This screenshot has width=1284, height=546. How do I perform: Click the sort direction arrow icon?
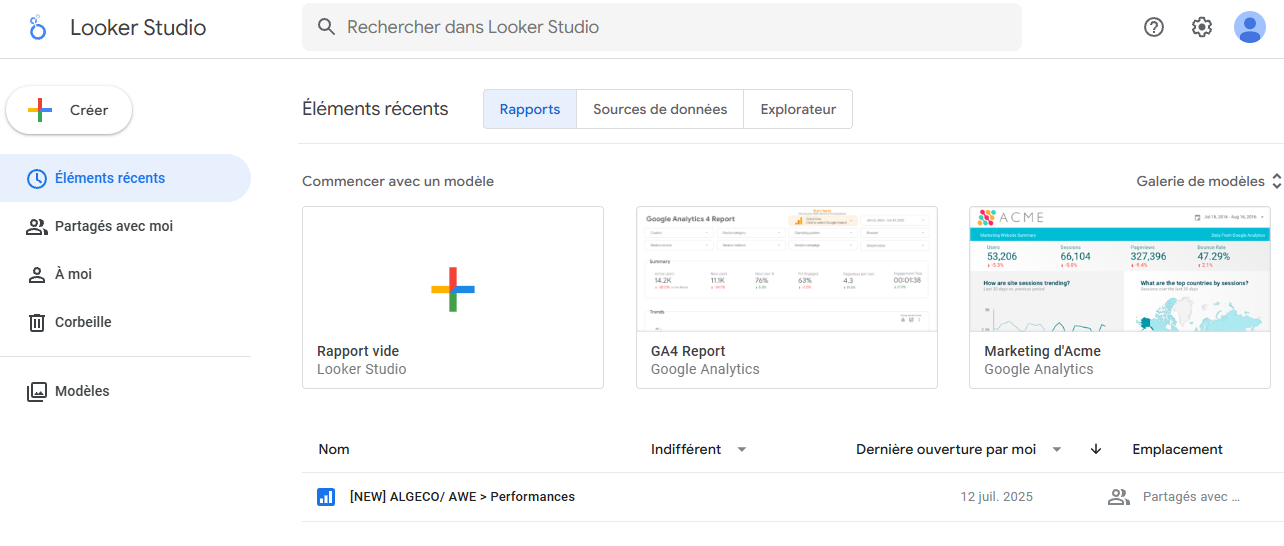(1096, 450)
